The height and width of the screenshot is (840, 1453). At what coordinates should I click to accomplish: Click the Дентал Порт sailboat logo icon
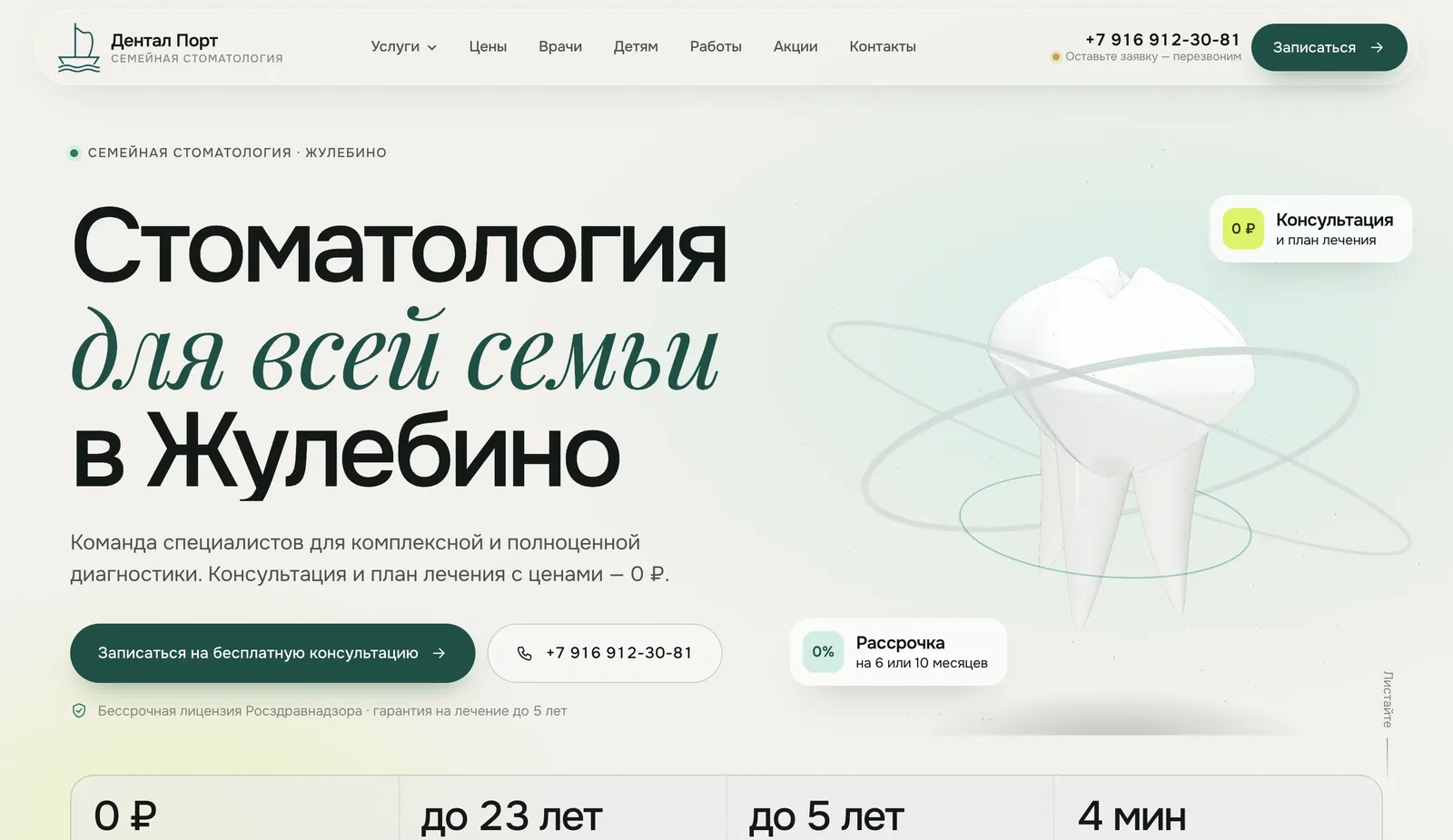(79, 48)
